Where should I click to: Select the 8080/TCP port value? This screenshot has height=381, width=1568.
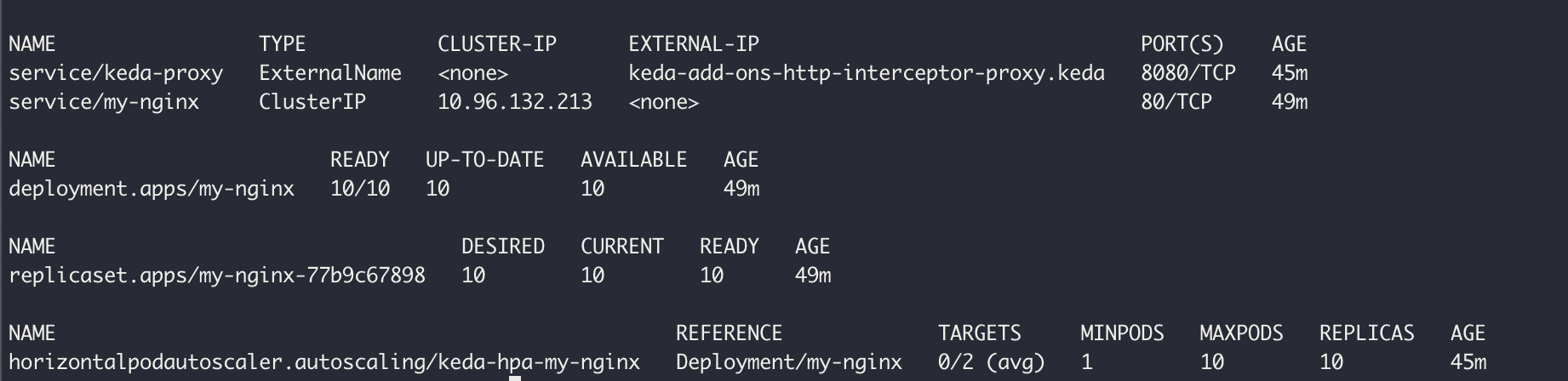(x=1188, y=73)
